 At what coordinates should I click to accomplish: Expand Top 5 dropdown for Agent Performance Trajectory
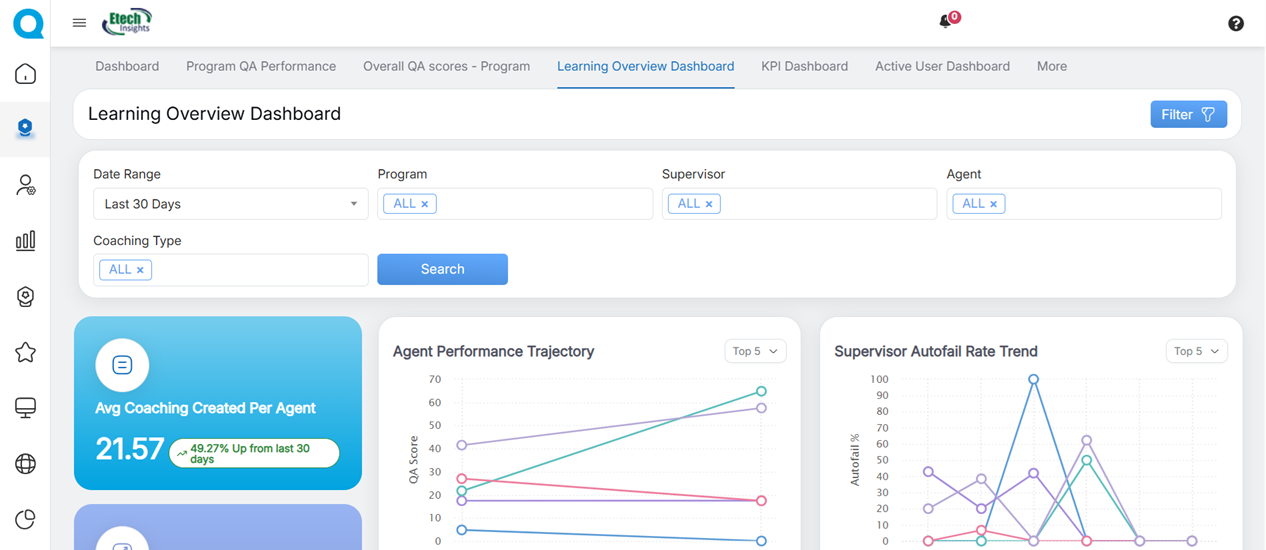[754, 351]
